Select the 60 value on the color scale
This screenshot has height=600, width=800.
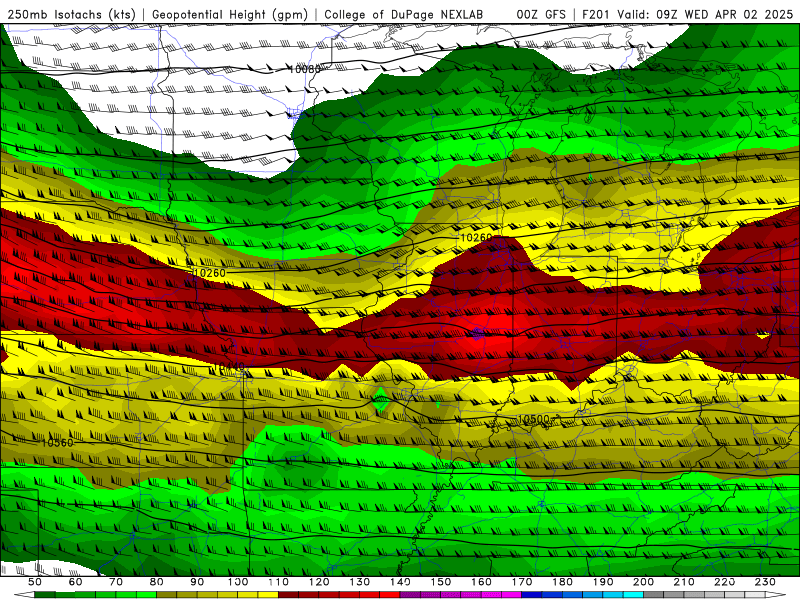coord(75,582)
